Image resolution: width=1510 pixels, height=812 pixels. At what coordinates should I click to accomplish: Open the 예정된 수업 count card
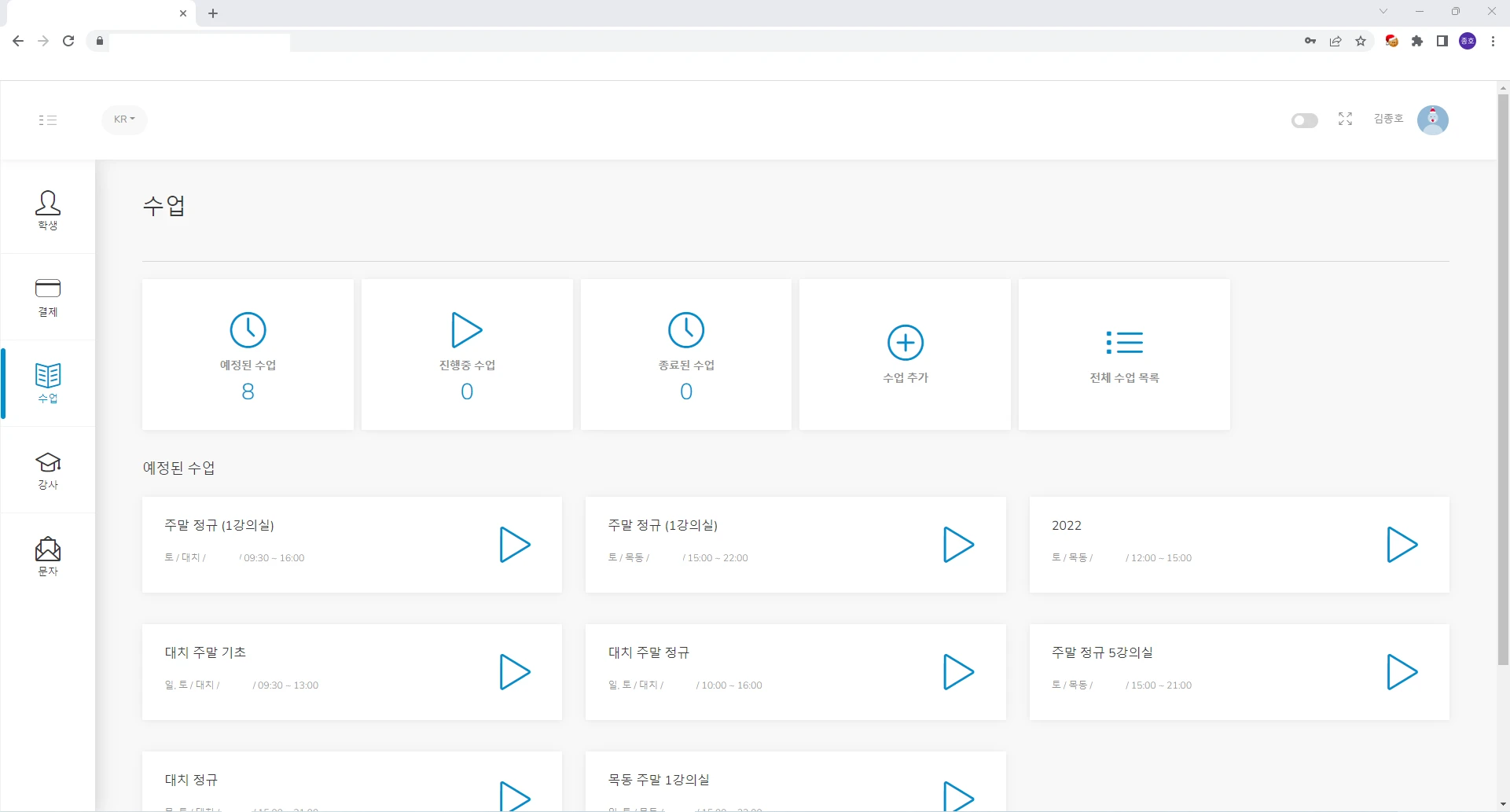point(248,355)
